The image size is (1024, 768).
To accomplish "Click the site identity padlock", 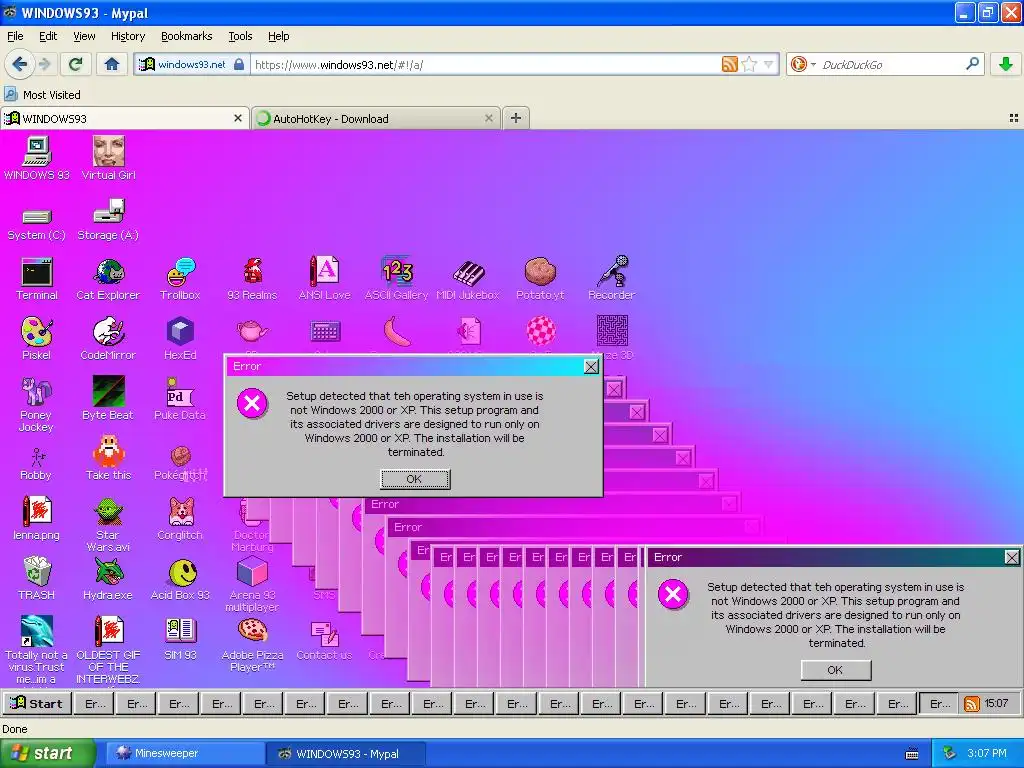I will pyautogui.click(x=239, y=64).
